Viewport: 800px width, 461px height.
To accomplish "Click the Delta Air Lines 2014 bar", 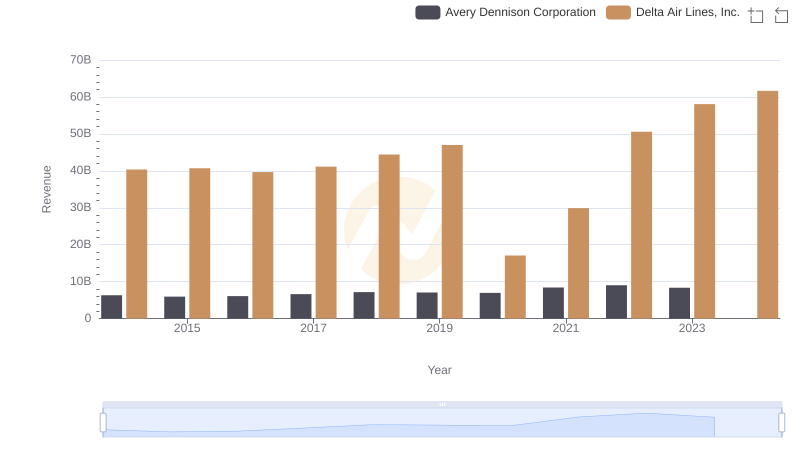I will click(137, 244).
